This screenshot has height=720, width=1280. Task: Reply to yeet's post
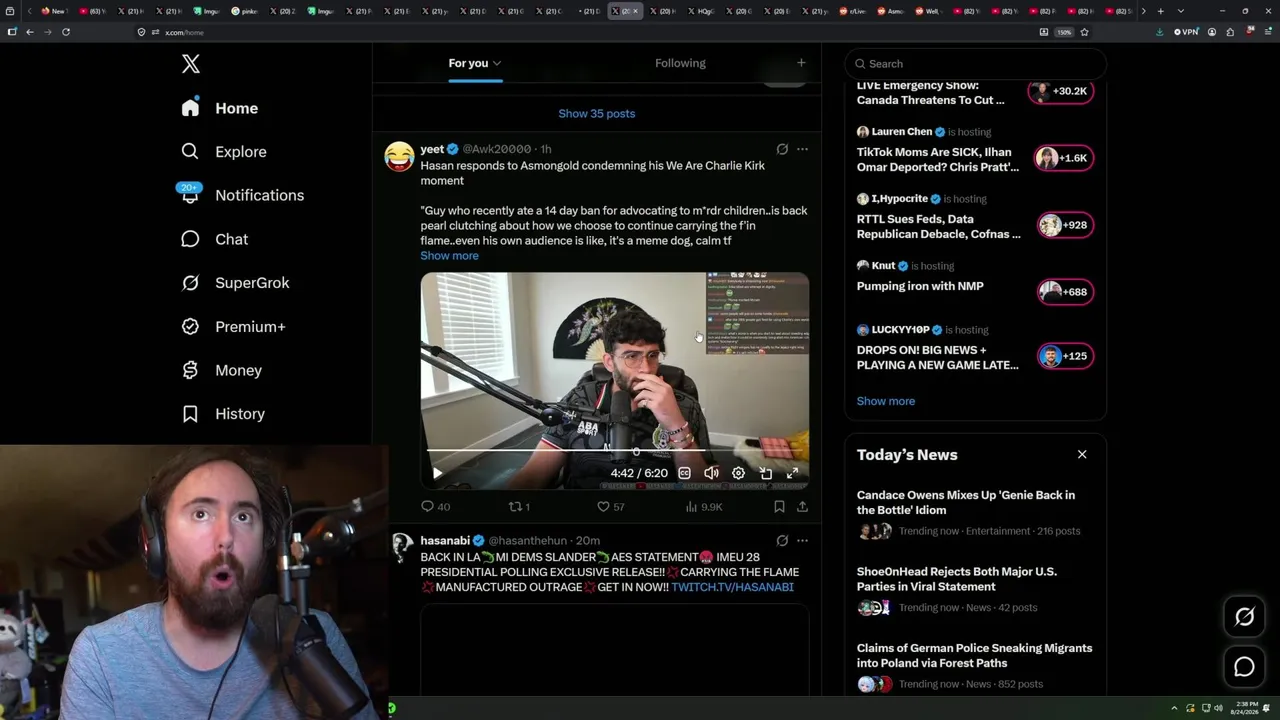coord(435,507)
